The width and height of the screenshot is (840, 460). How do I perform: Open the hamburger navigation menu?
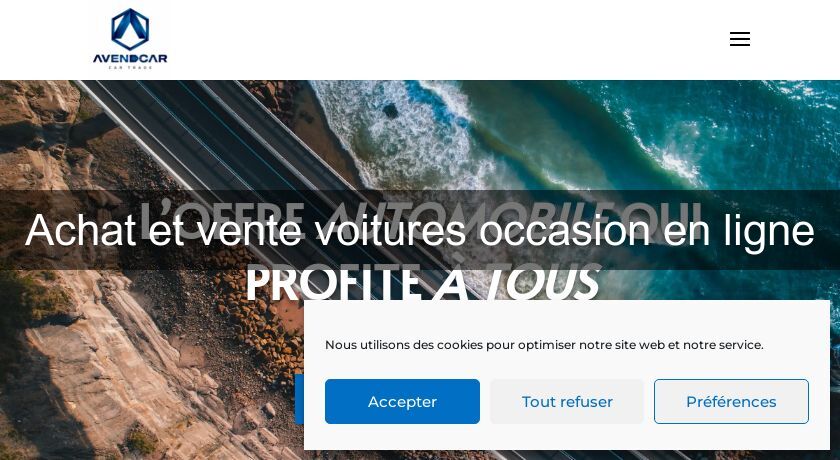coord(740,39)
